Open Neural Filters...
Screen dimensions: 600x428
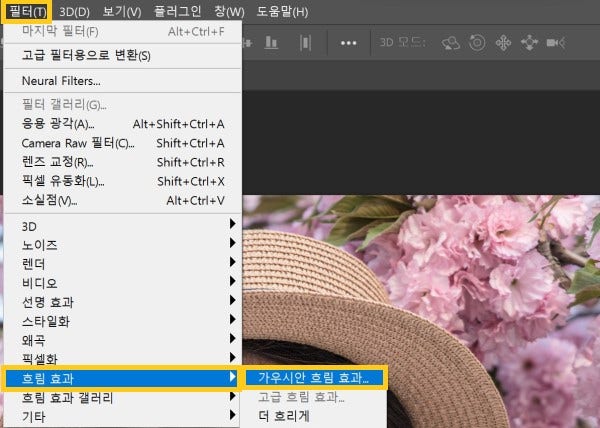pyautogui.click(x=122, y=81)
